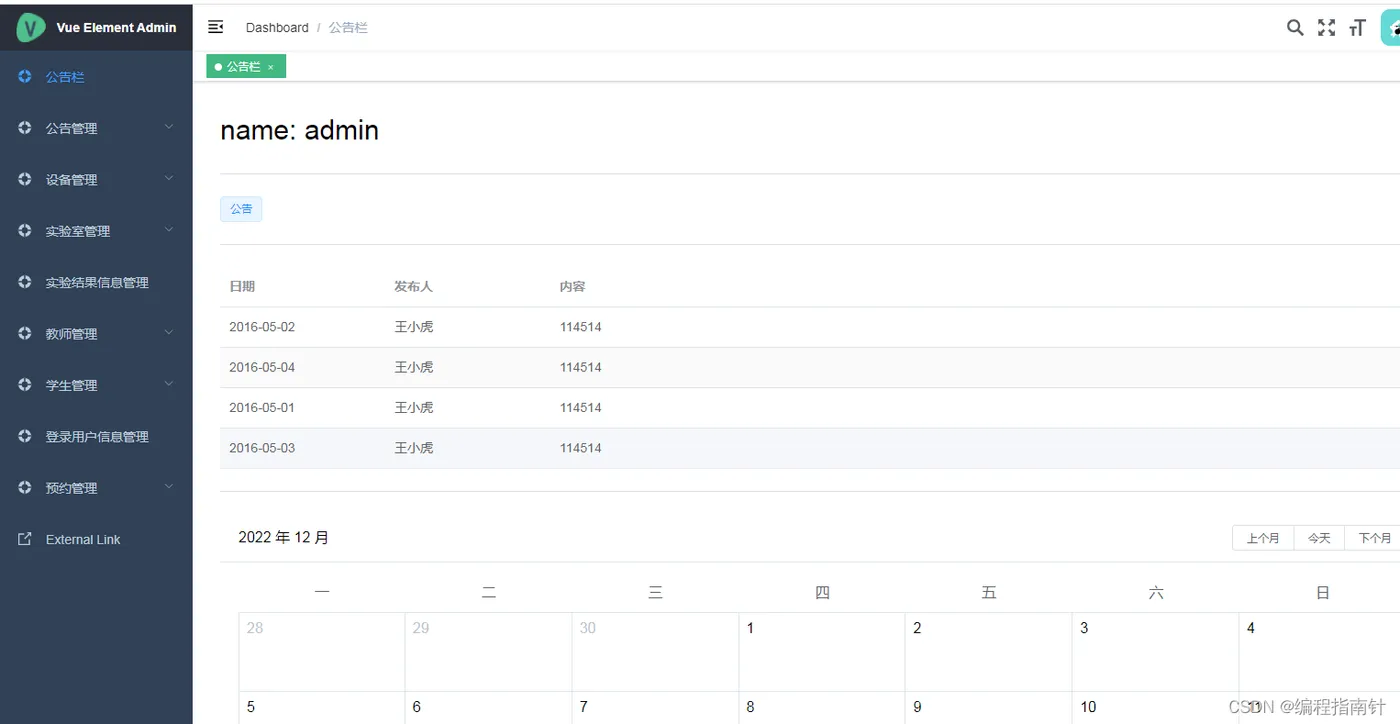Expand the 实验室管理 submenu arrow
The image size is (1400, 724).
tap(168, 230)
